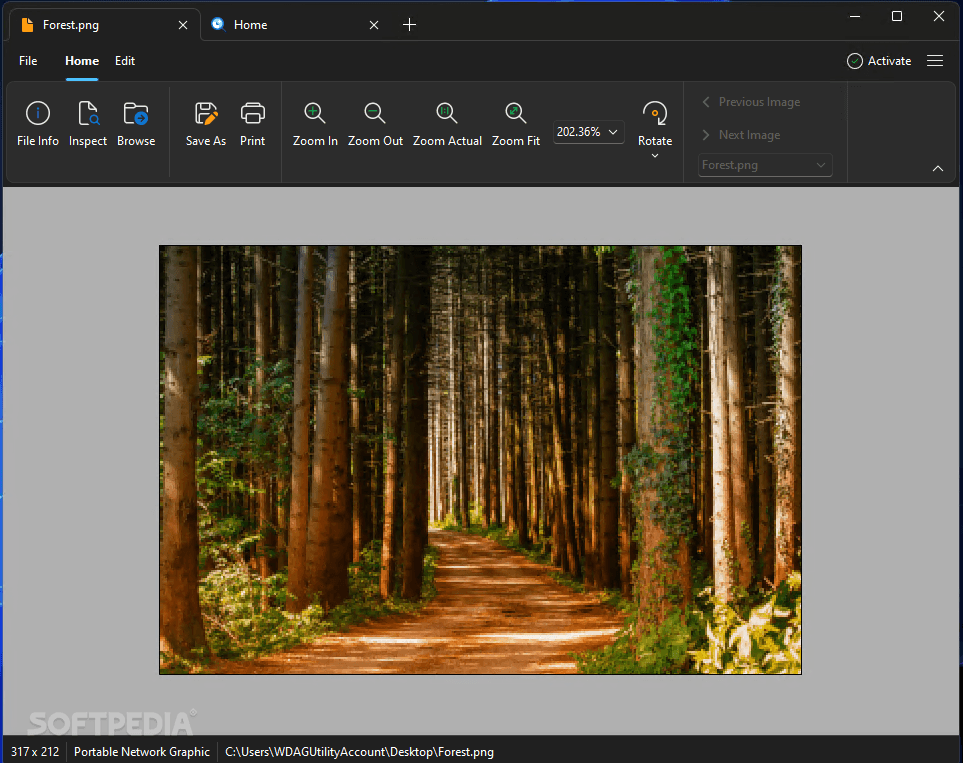963x763 pixels.
Task: Click the forest image preview
Action: (480, 460)
